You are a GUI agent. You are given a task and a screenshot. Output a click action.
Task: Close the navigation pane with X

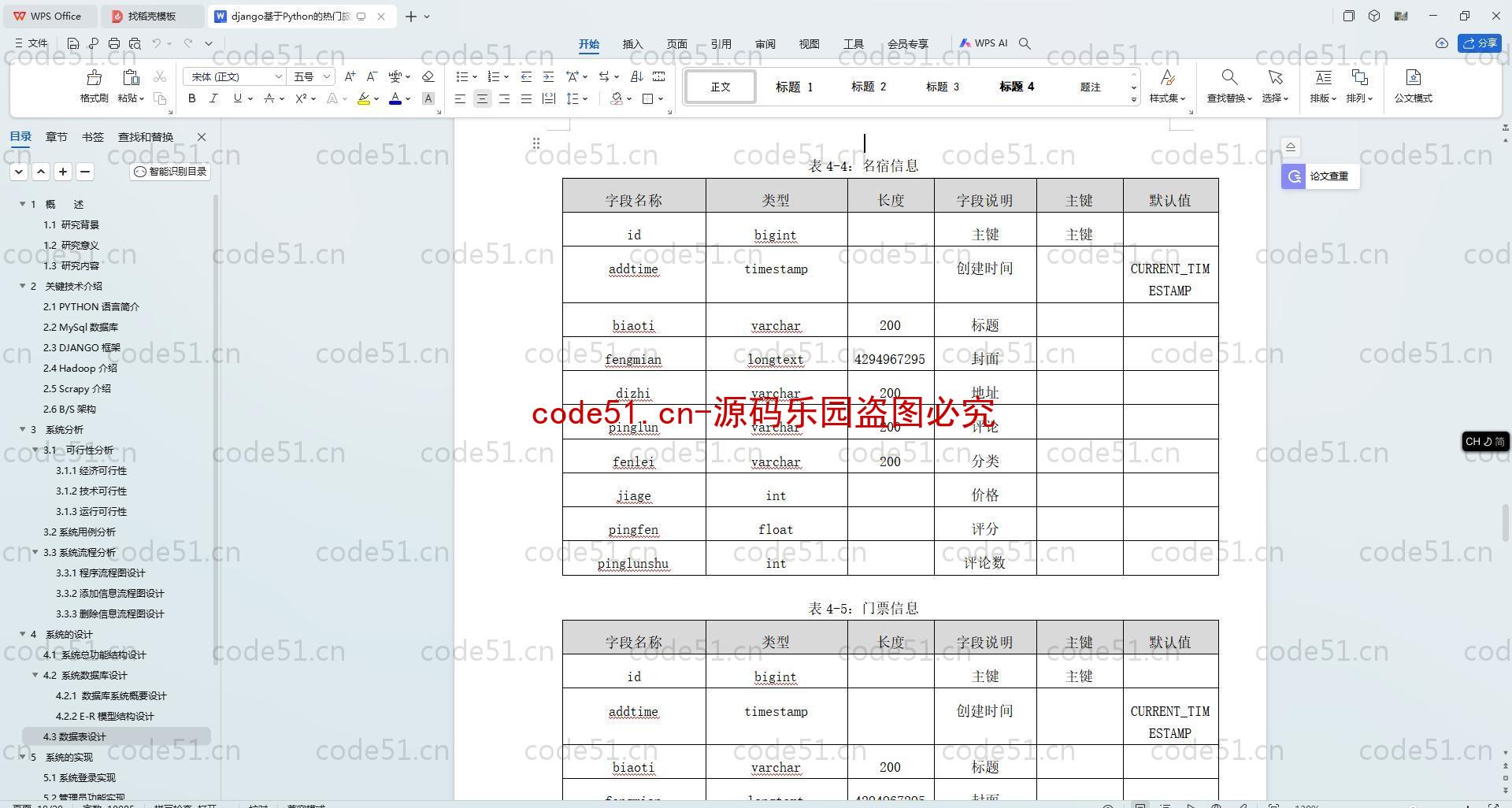(202, 137)
